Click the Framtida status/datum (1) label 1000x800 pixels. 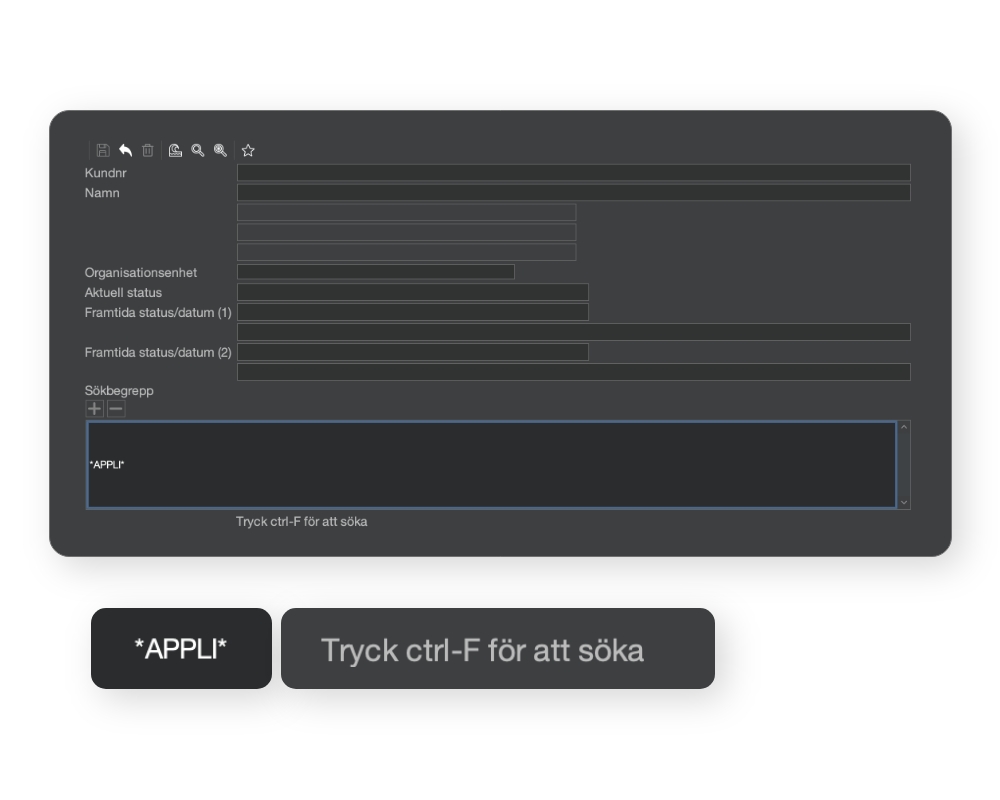[x=158, y=313]
